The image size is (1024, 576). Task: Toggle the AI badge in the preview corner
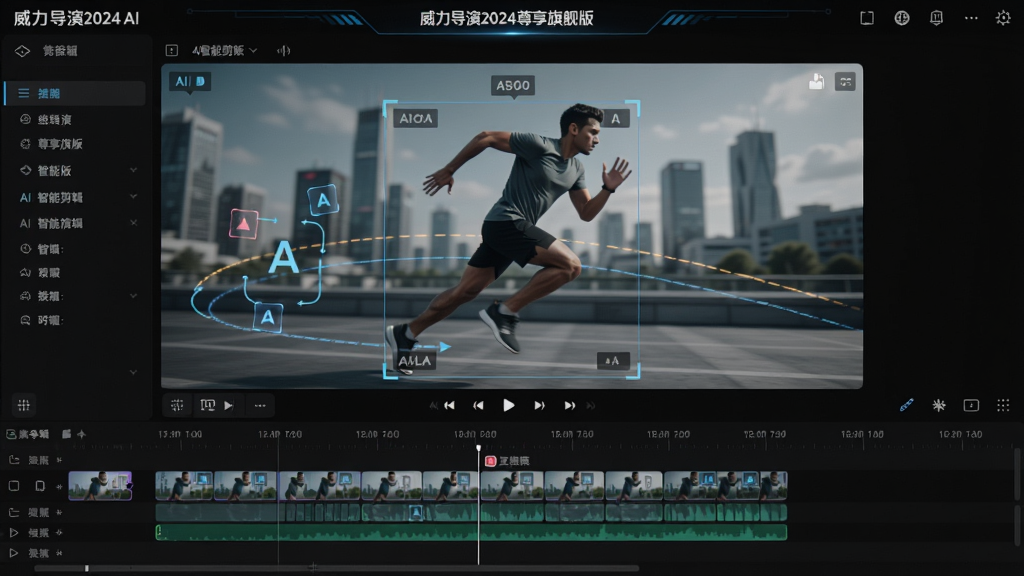pos(190,82)
